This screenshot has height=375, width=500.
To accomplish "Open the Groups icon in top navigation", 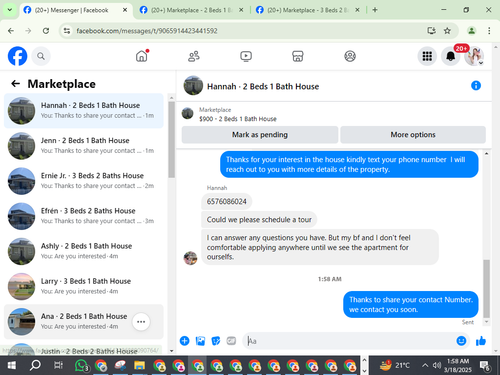I will [x=350, y=56].
